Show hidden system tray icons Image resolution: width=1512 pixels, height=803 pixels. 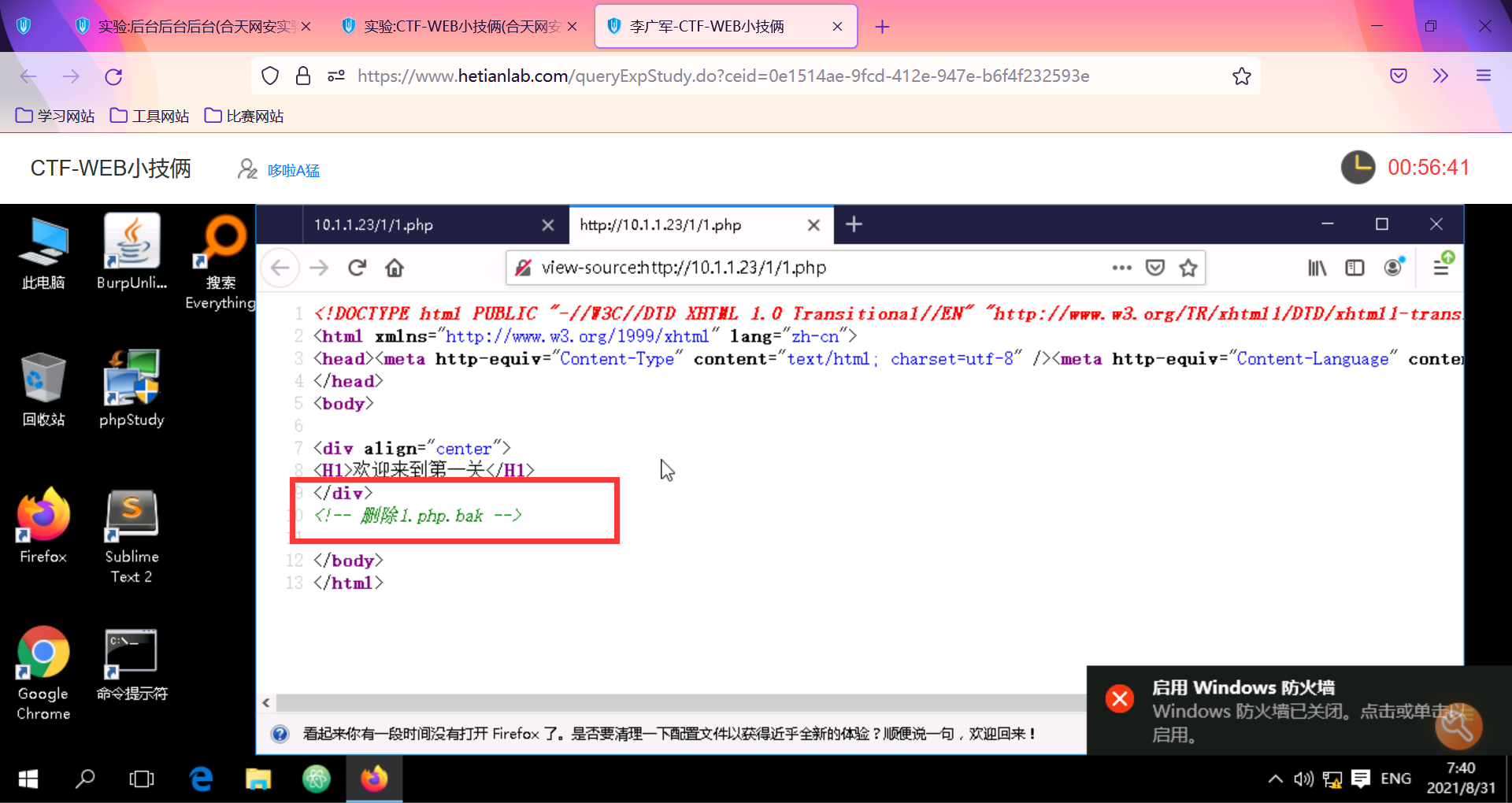pos(1275,779)
